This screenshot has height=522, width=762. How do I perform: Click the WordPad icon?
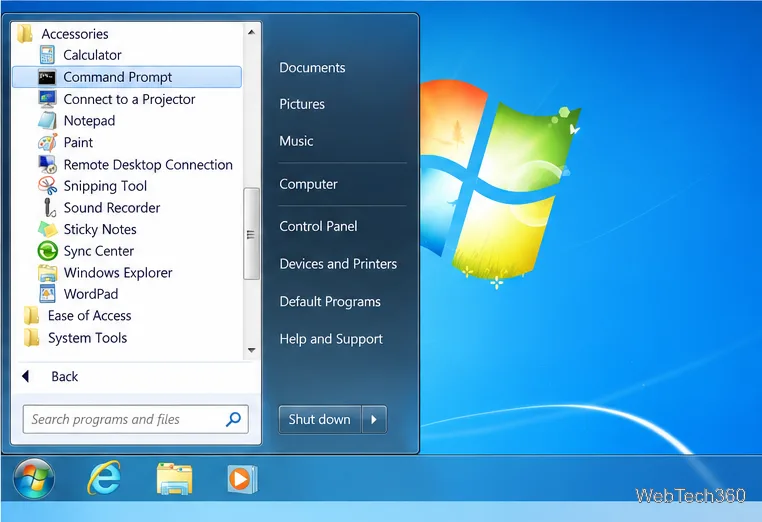tap(47, 294)
